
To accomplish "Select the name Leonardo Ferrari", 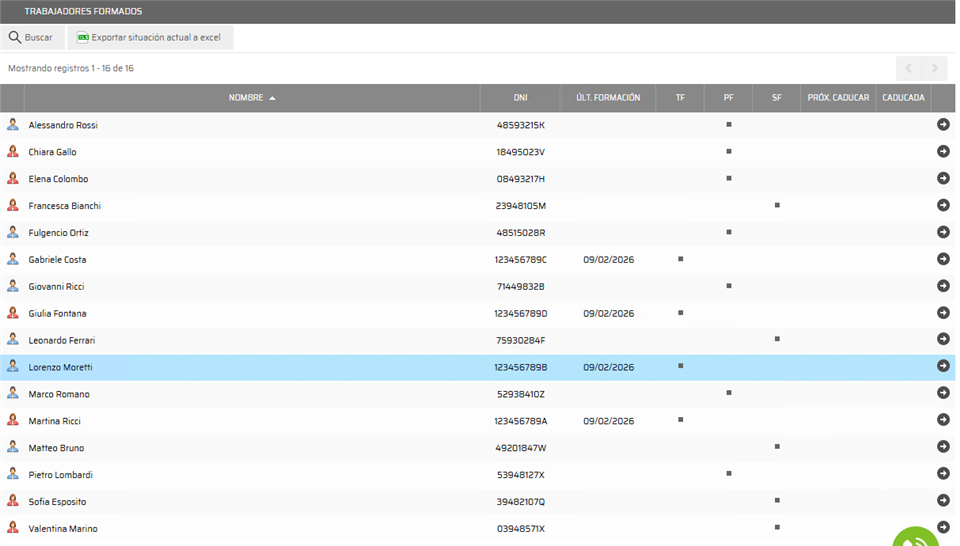I will point(62,340).
